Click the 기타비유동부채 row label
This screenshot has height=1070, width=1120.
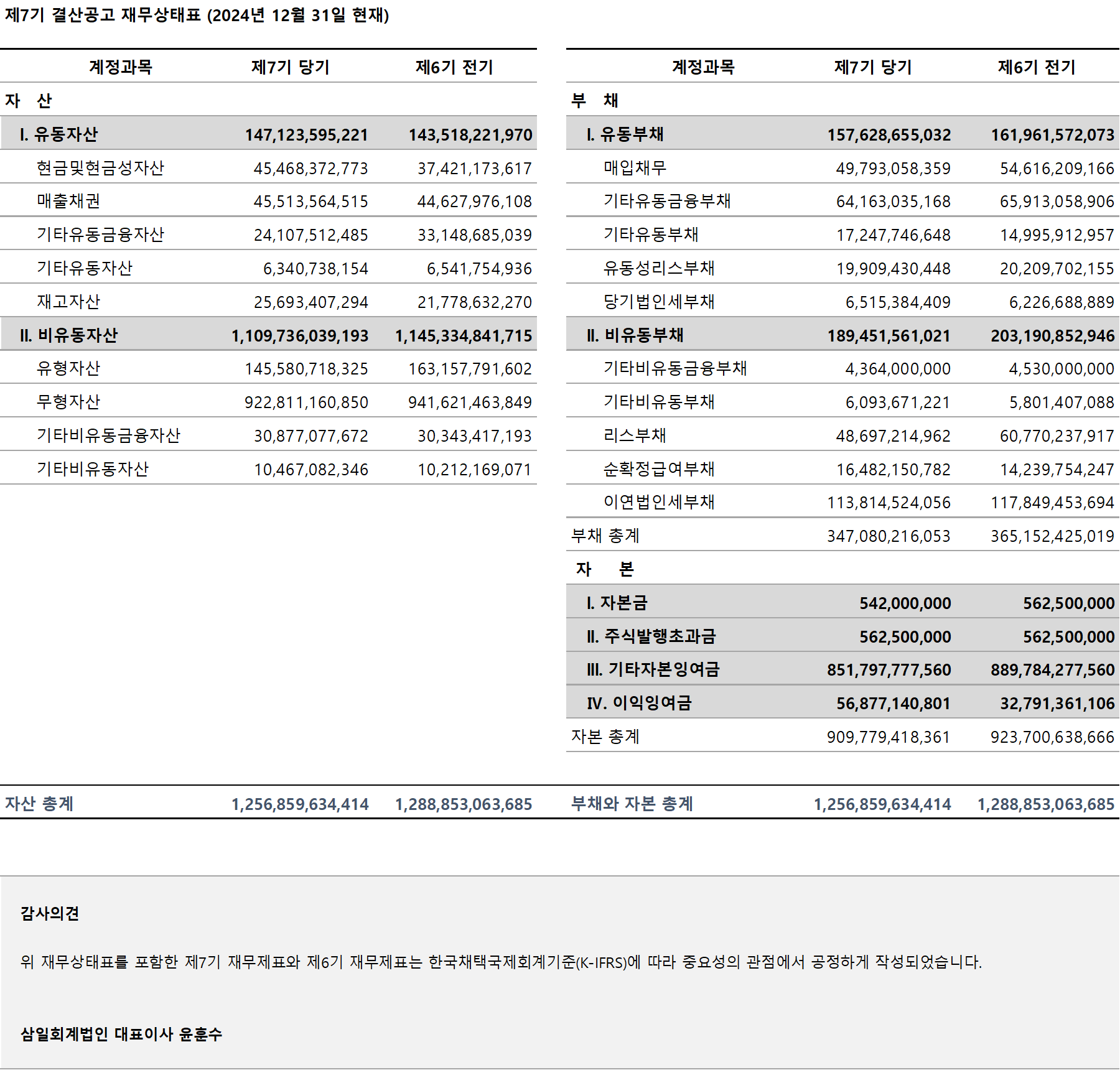click(x=660, y=402)
